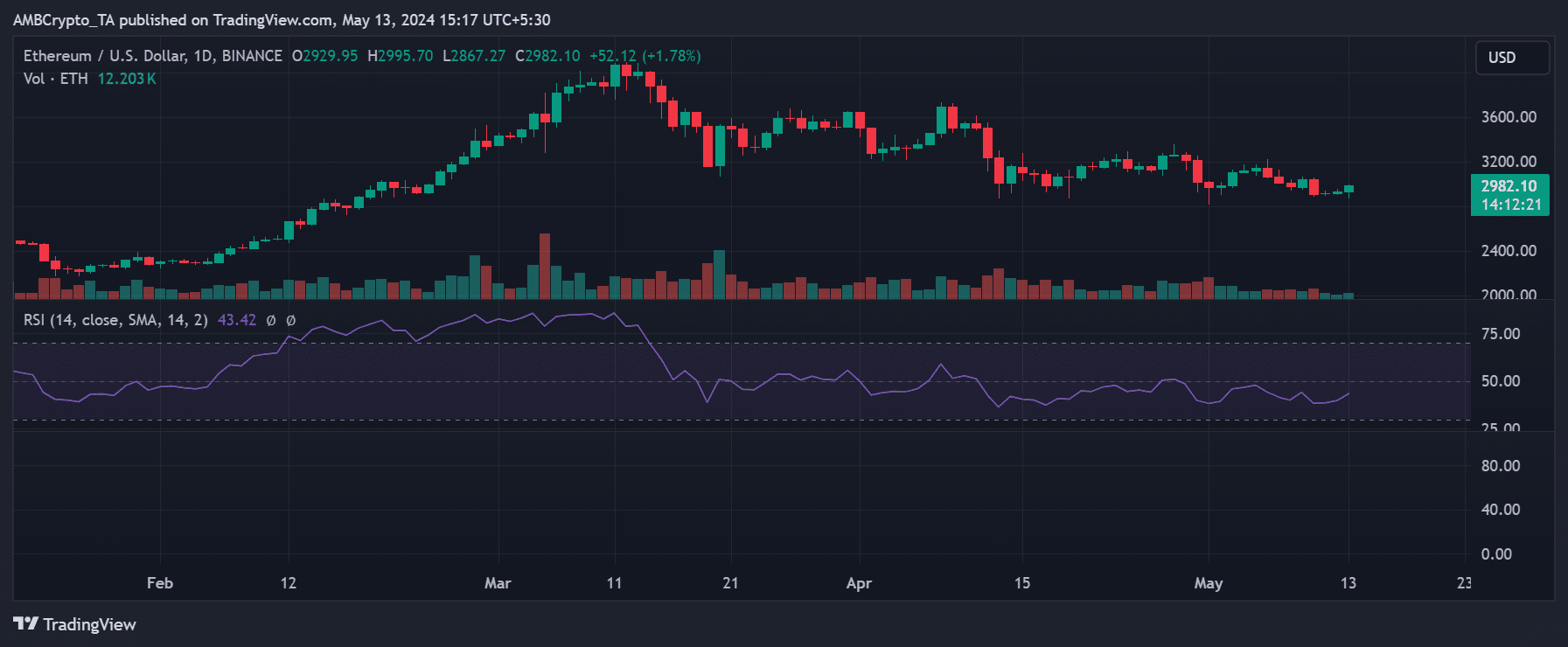Select the RSI (14, close, SMA, 14, 2) legend
The width and height of the screenshot is (1568, 647).
tap(115, 320)
